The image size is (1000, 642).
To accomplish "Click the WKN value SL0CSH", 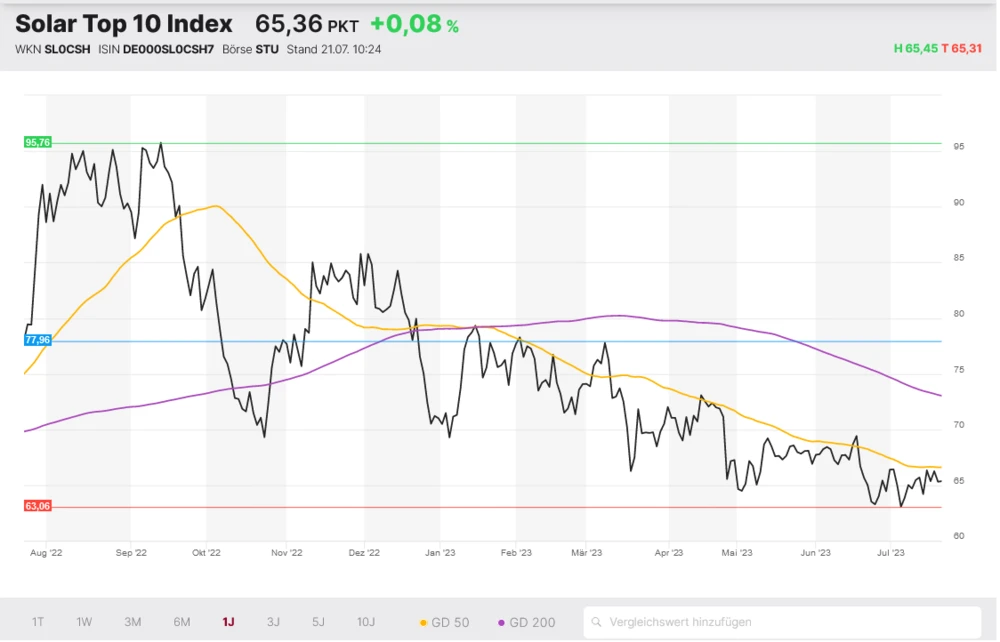I will [68, 49].
